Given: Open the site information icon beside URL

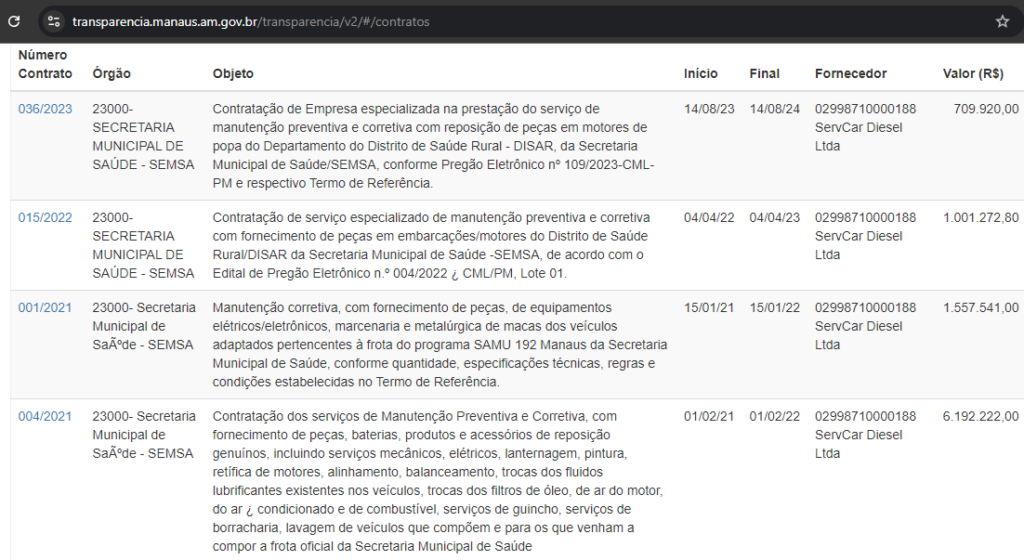Looking at the screenshot, I should click(x=54, y=21).
